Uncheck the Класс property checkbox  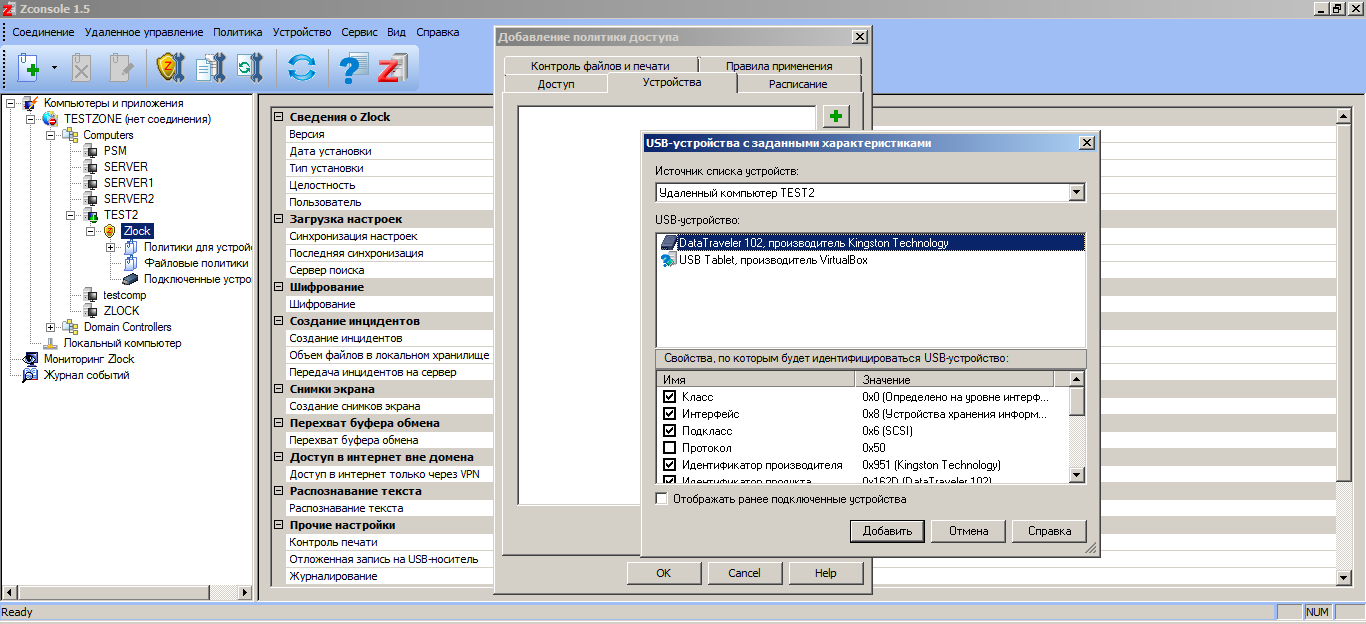(670, 397)
